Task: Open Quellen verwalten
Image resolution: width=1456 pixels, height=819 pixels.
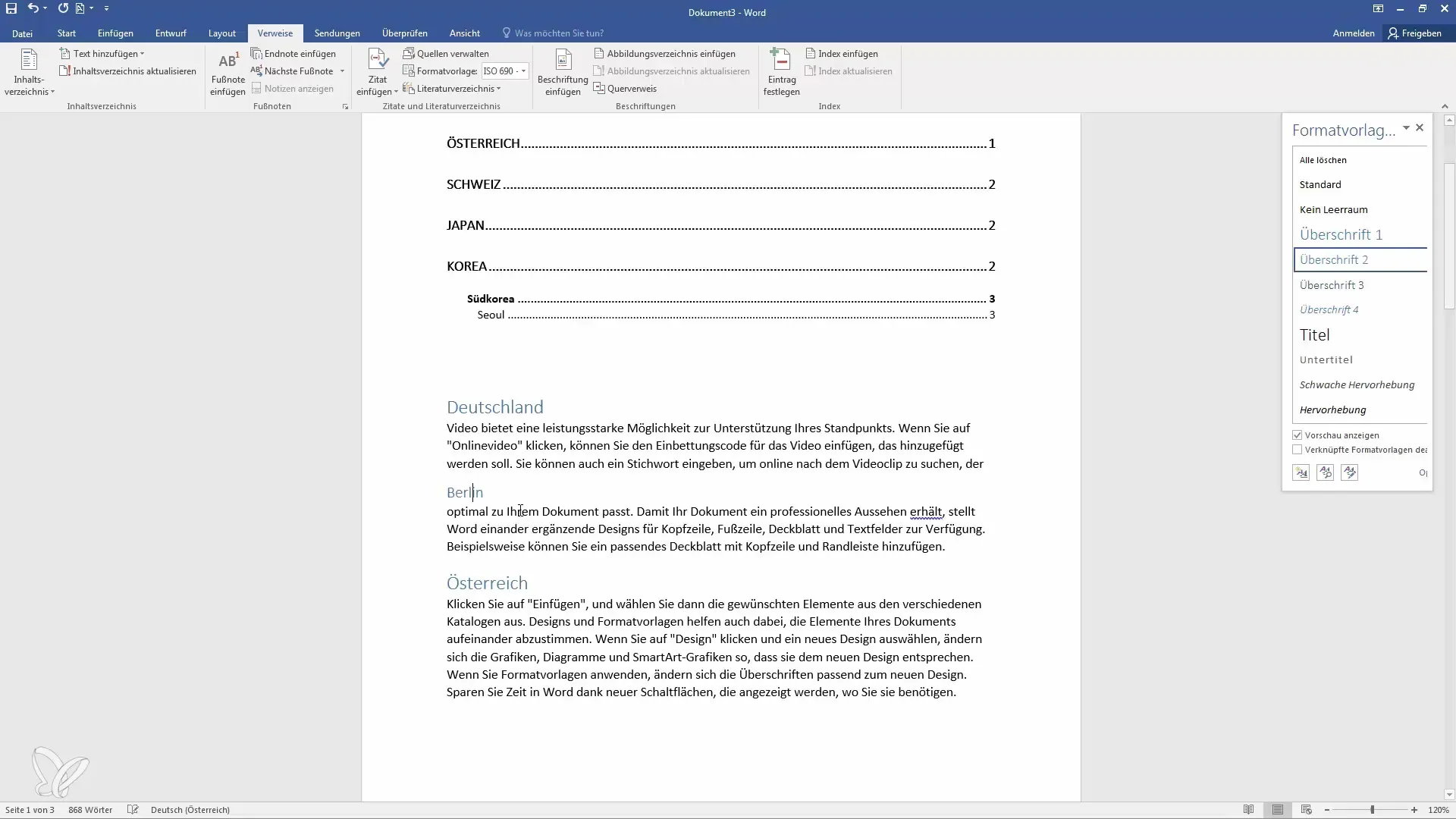Action: tap(446, 54)
